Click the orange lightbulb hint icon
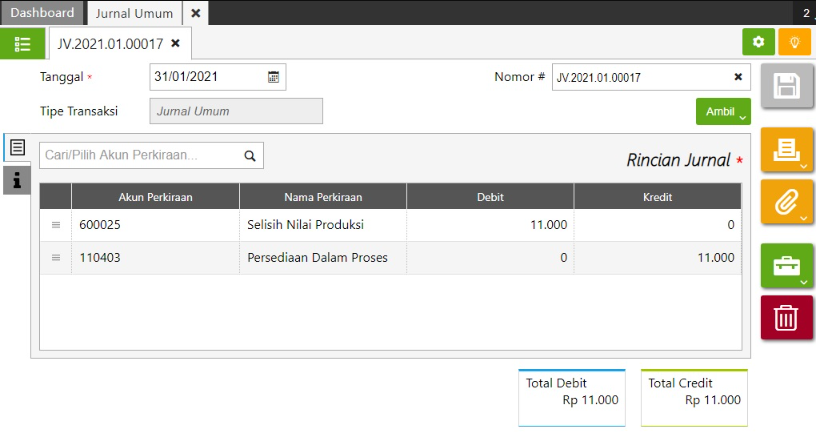This screenshot has width=816, height=432. coord(794,42)
